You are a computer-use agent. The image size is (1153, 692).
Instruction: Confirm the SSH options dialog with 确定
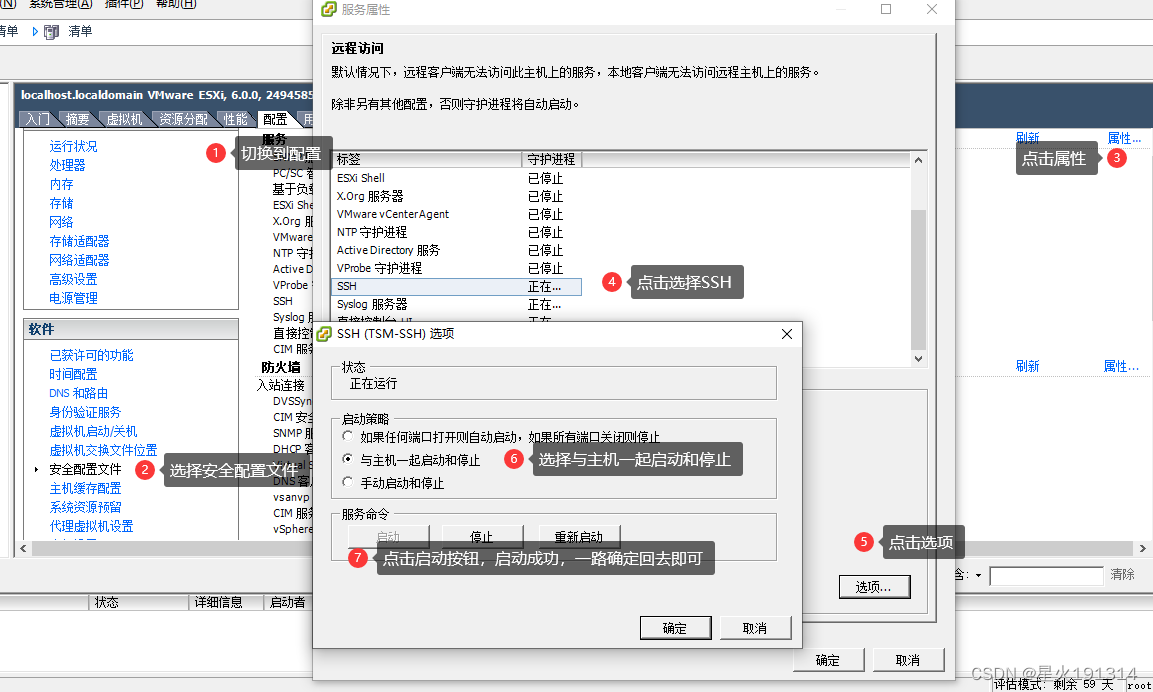[x=675, y=628]
